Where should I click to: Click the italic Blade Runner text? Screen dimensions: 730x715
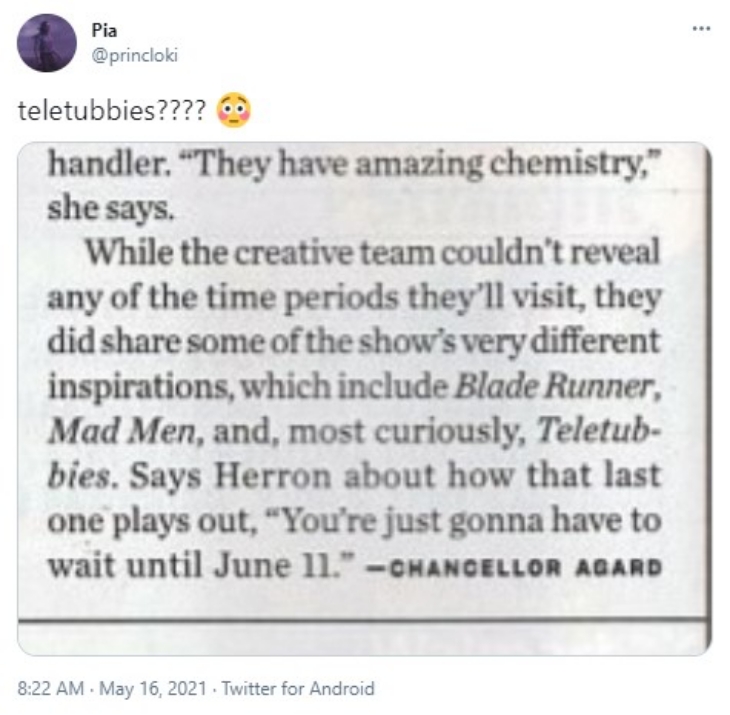pyautogui.click(x=553, y=386)
